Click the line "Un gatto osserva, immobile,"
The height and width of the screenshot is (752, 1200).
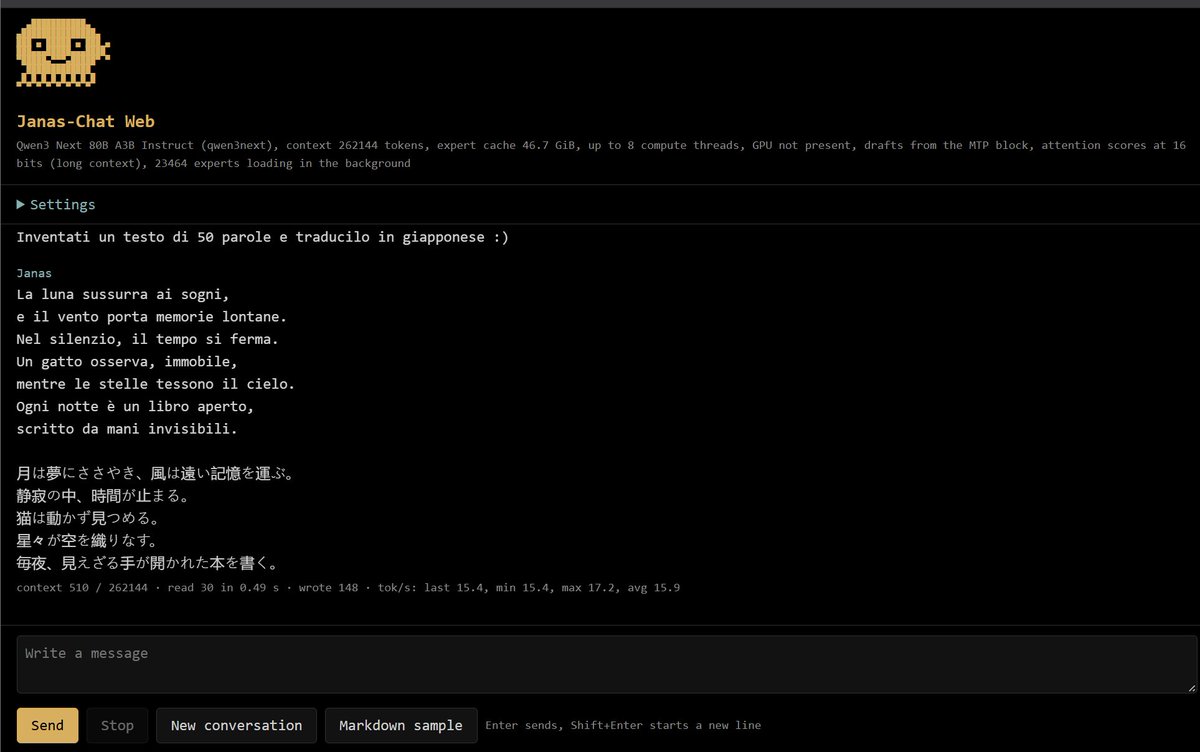pos(127,361)
